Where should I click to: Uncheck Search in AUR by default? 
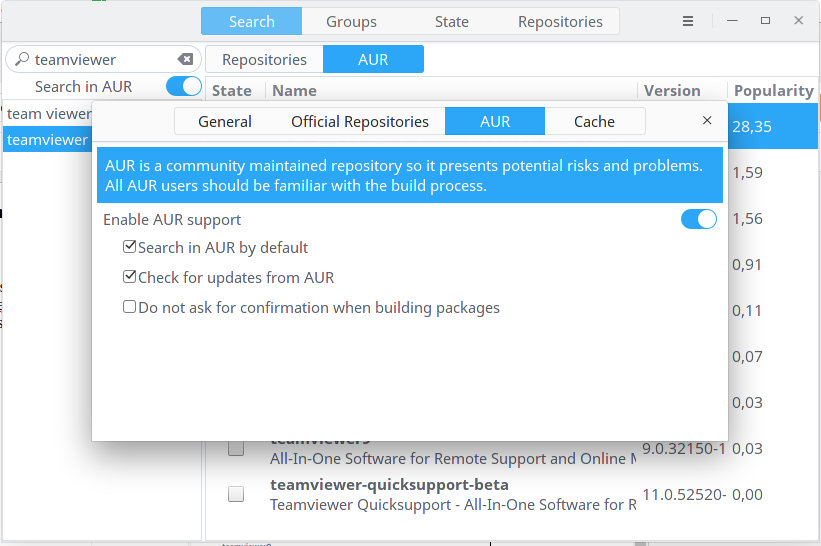click(129, 247)
